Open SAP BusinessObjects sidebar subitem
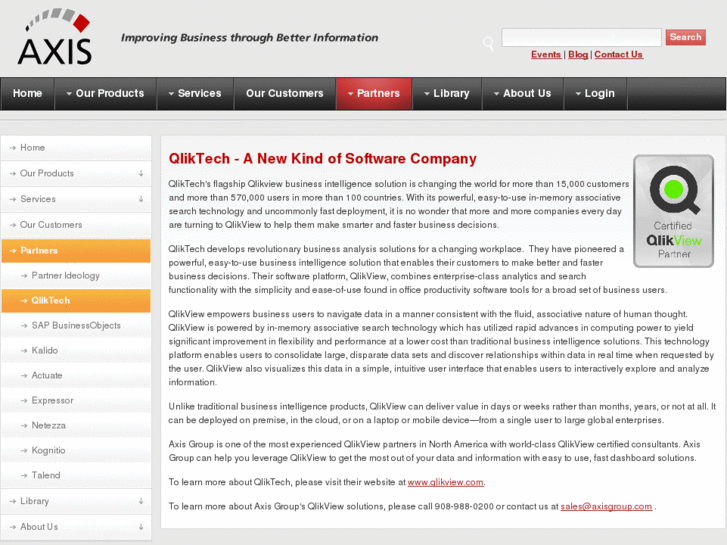The width and height of the screenshot is (727, 545). click(76, 326)
